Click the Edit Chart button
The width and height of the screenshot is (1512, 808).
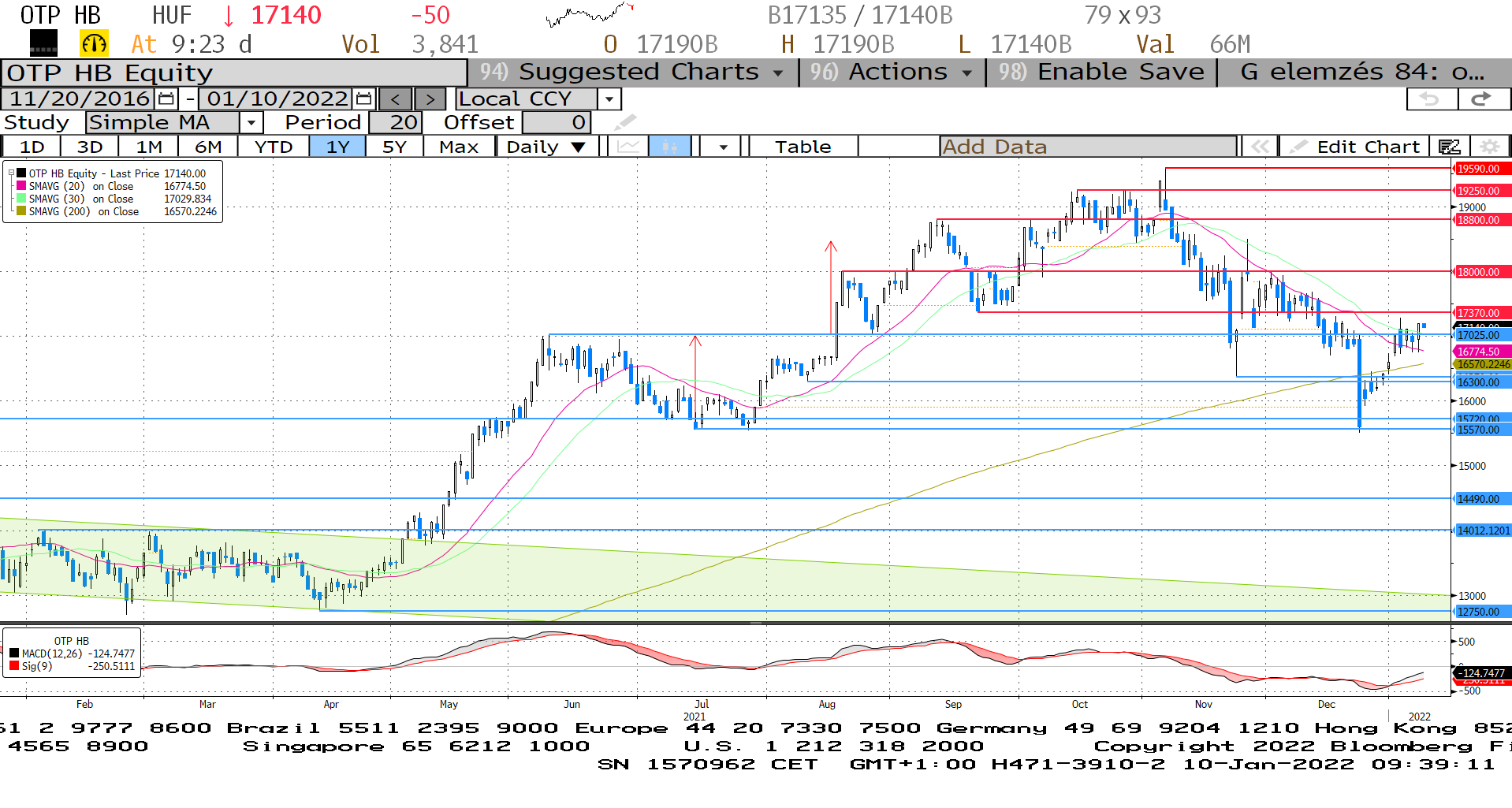pyautogui.click(x=1355, y=147)
